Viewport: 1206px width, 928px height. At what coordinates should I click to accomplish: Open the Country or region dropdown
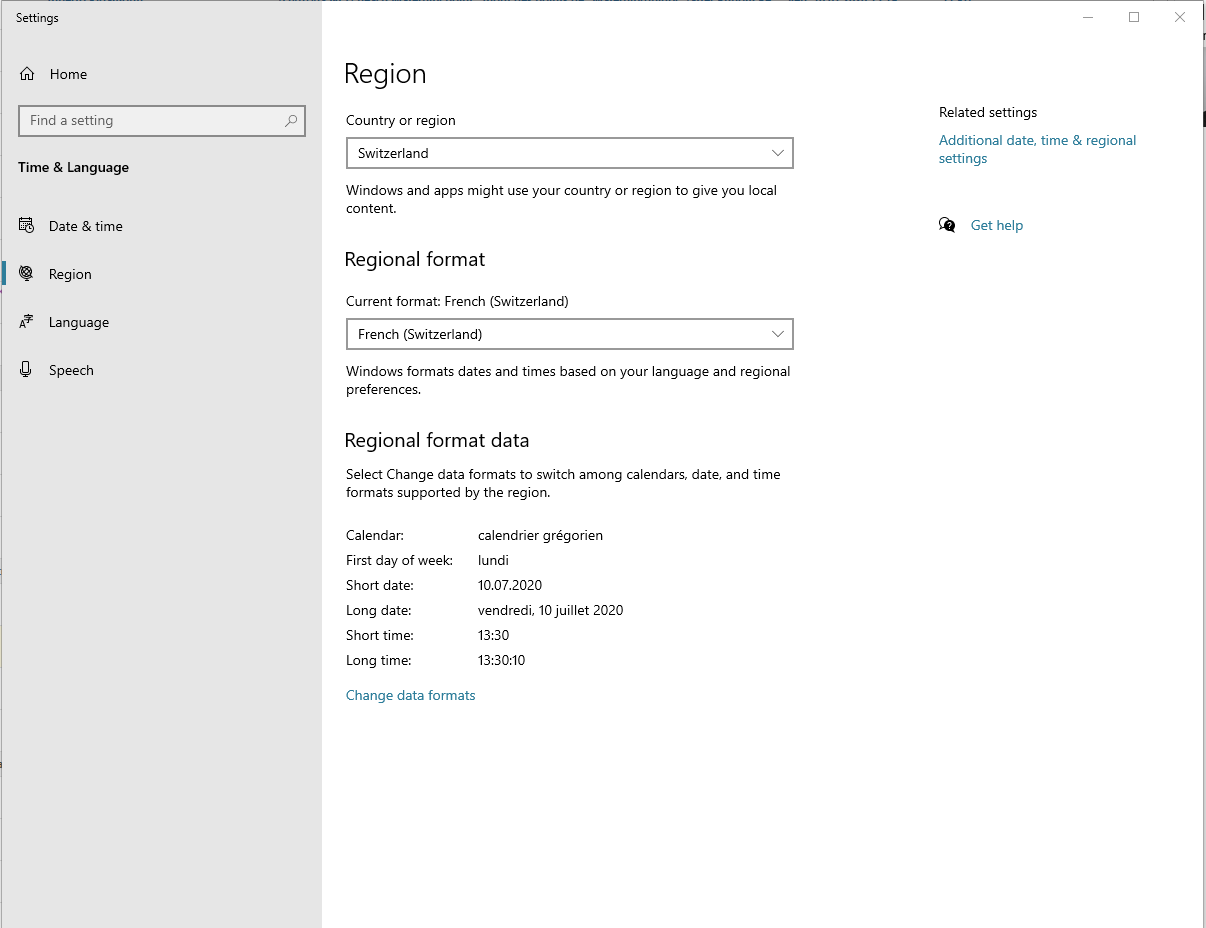click(569, 153)
